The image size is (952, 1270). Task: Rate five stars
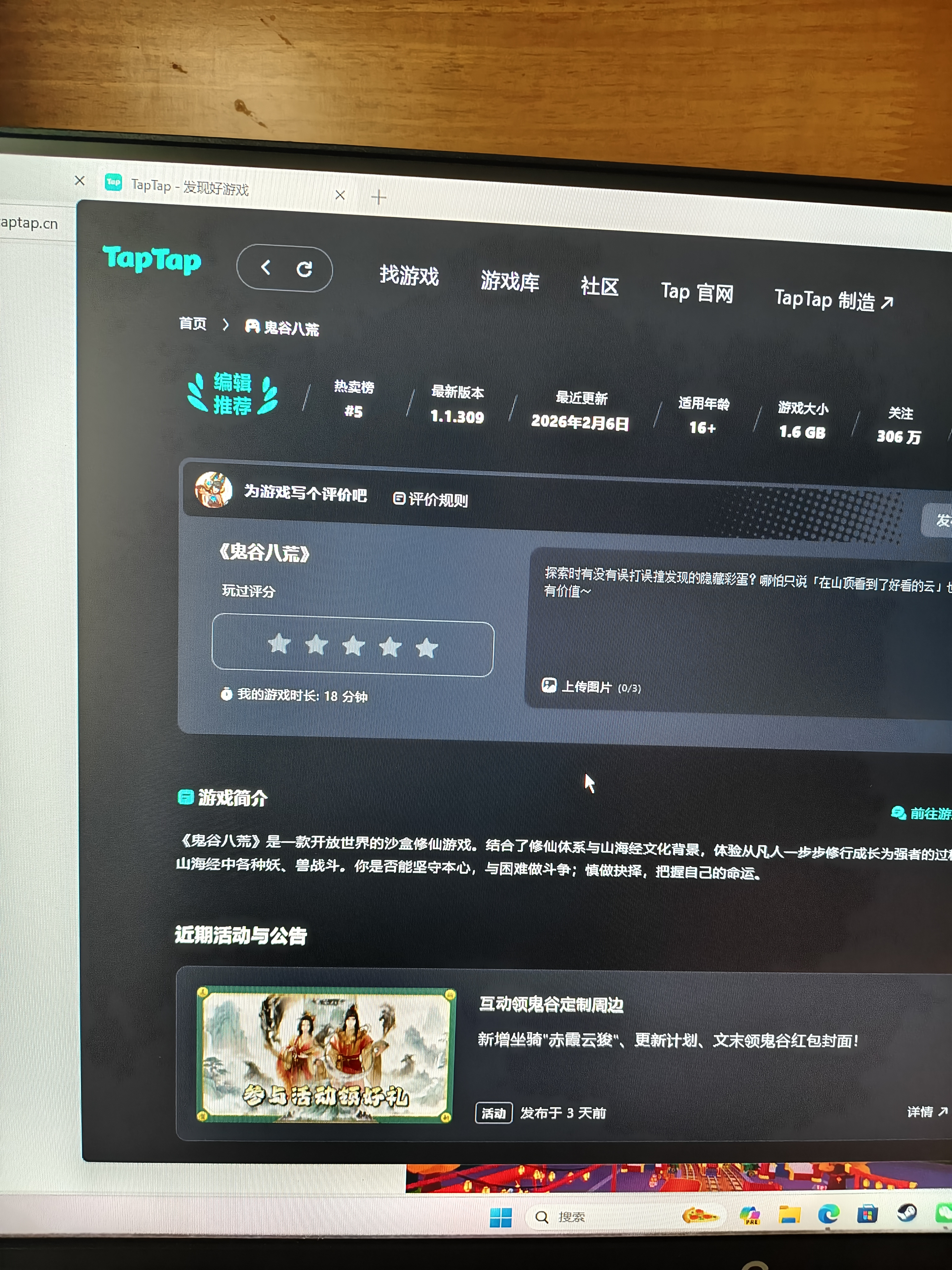pos(427,648)
